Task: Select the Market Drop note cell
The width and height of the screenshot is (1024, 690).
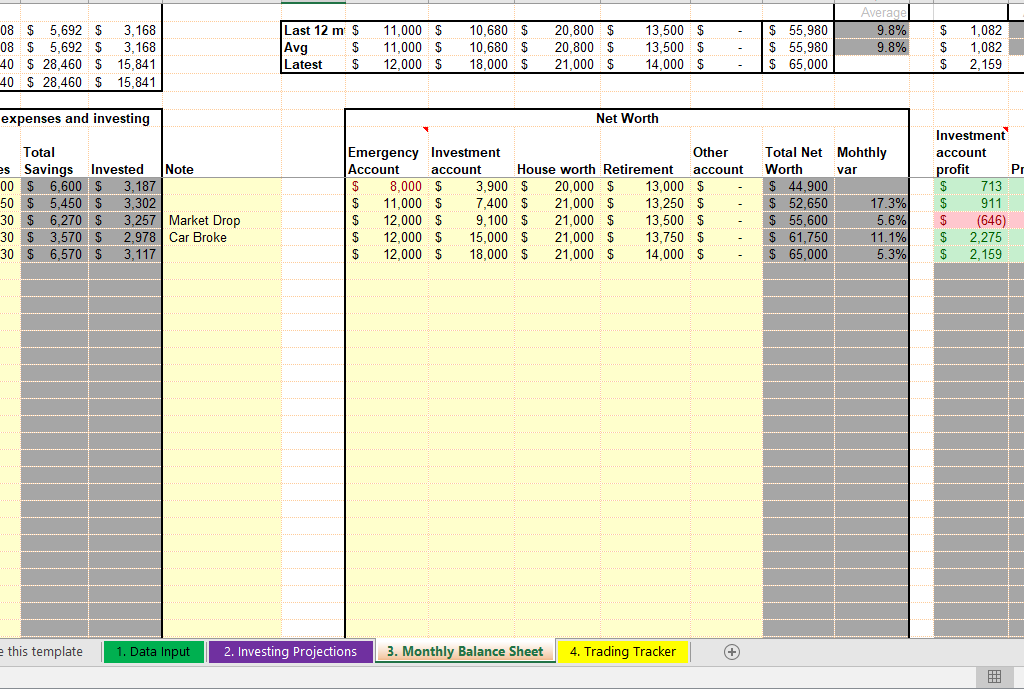Action: click(205, 220)
